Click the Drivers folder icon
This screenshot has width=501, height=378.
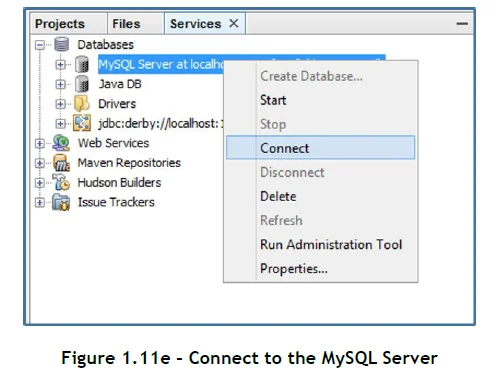[82, 103]
